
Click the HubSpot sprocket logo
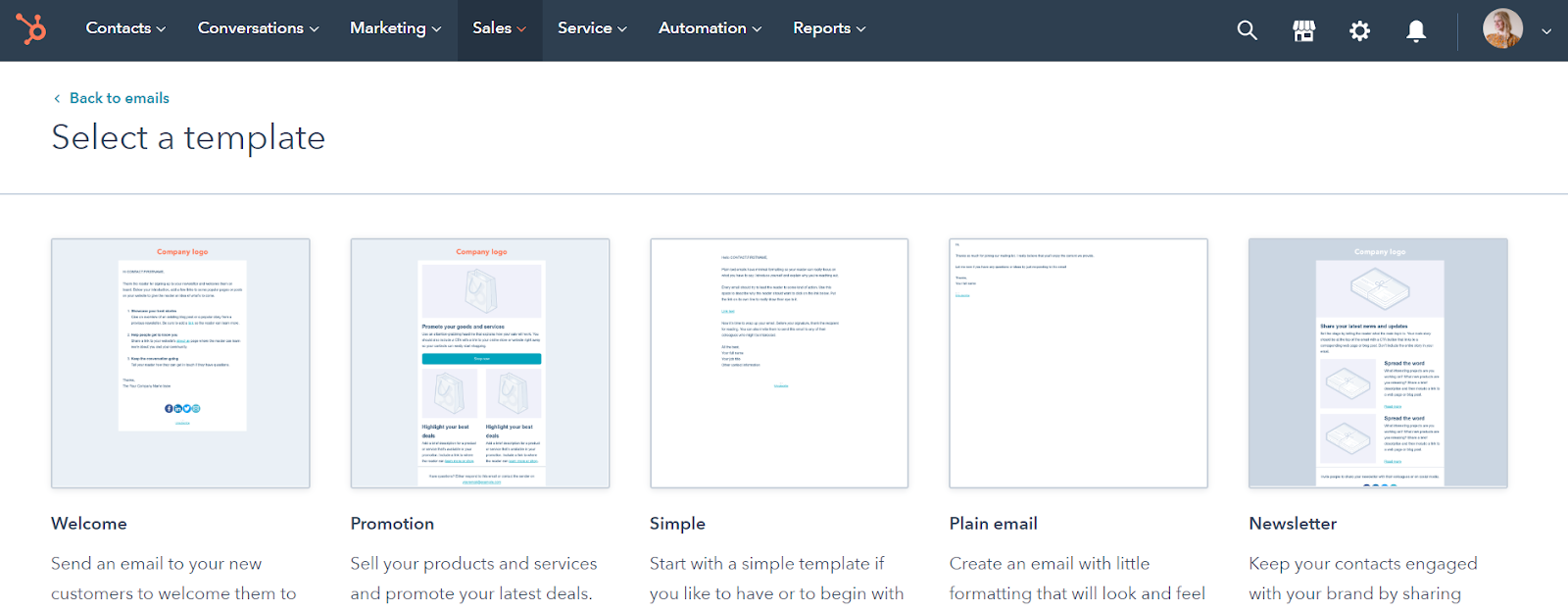pyautogui.click(x=31, y=29)
